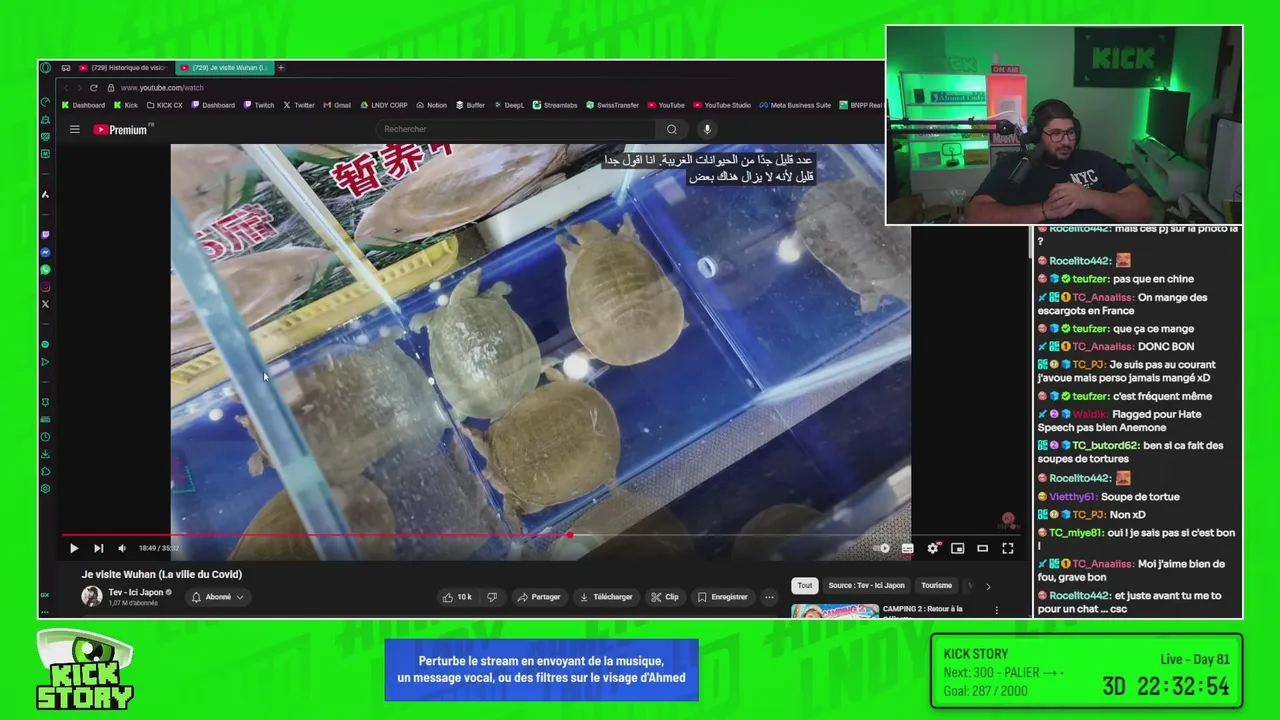Image resolution: width=1280 pixels, height=720 pixels.
Task: Expand the Abonné subscription dropdown
Action: [217, 597]
